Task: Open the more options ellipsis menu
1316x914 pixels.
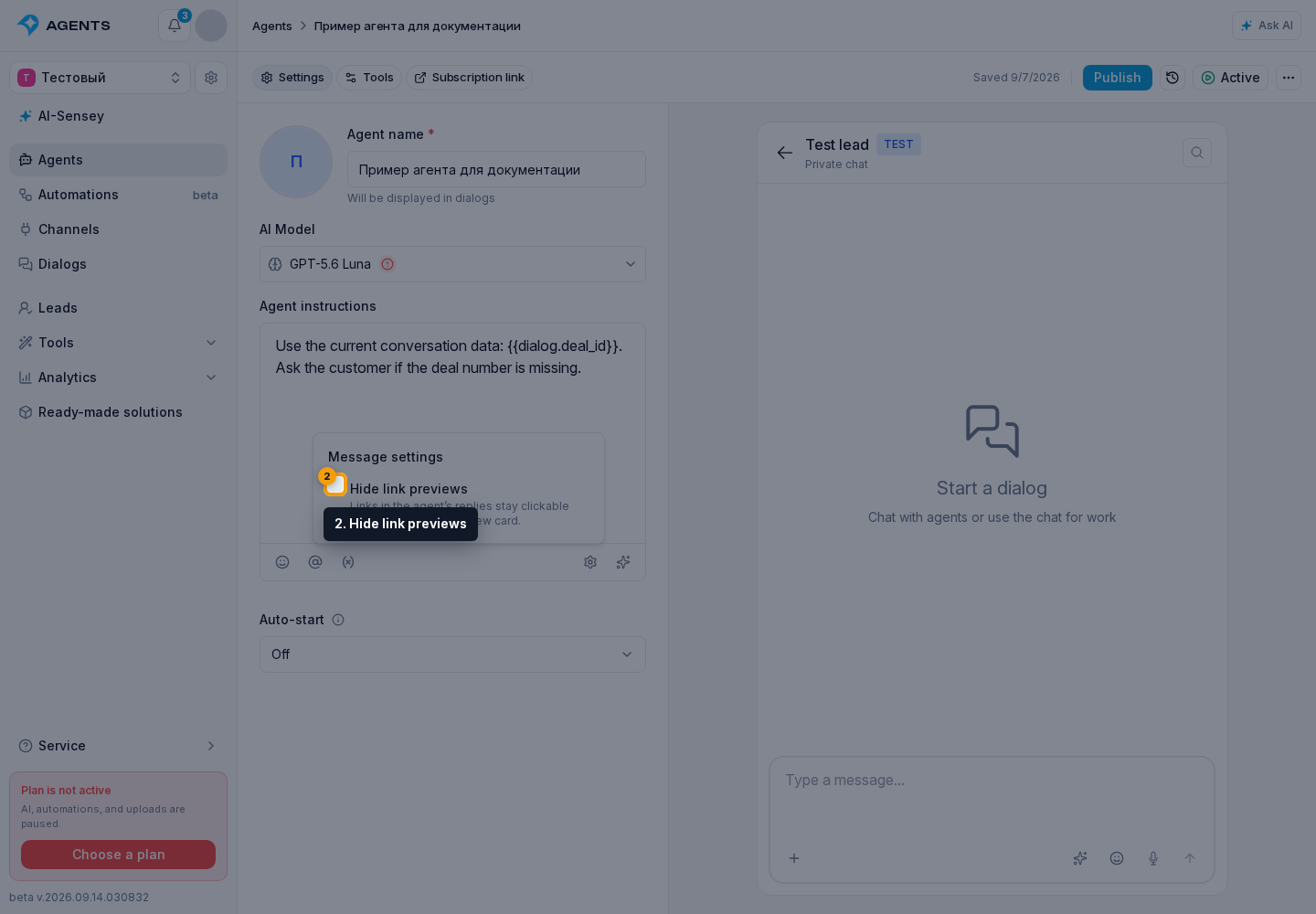Action: pyautogui.click(x=1289, y=78)
